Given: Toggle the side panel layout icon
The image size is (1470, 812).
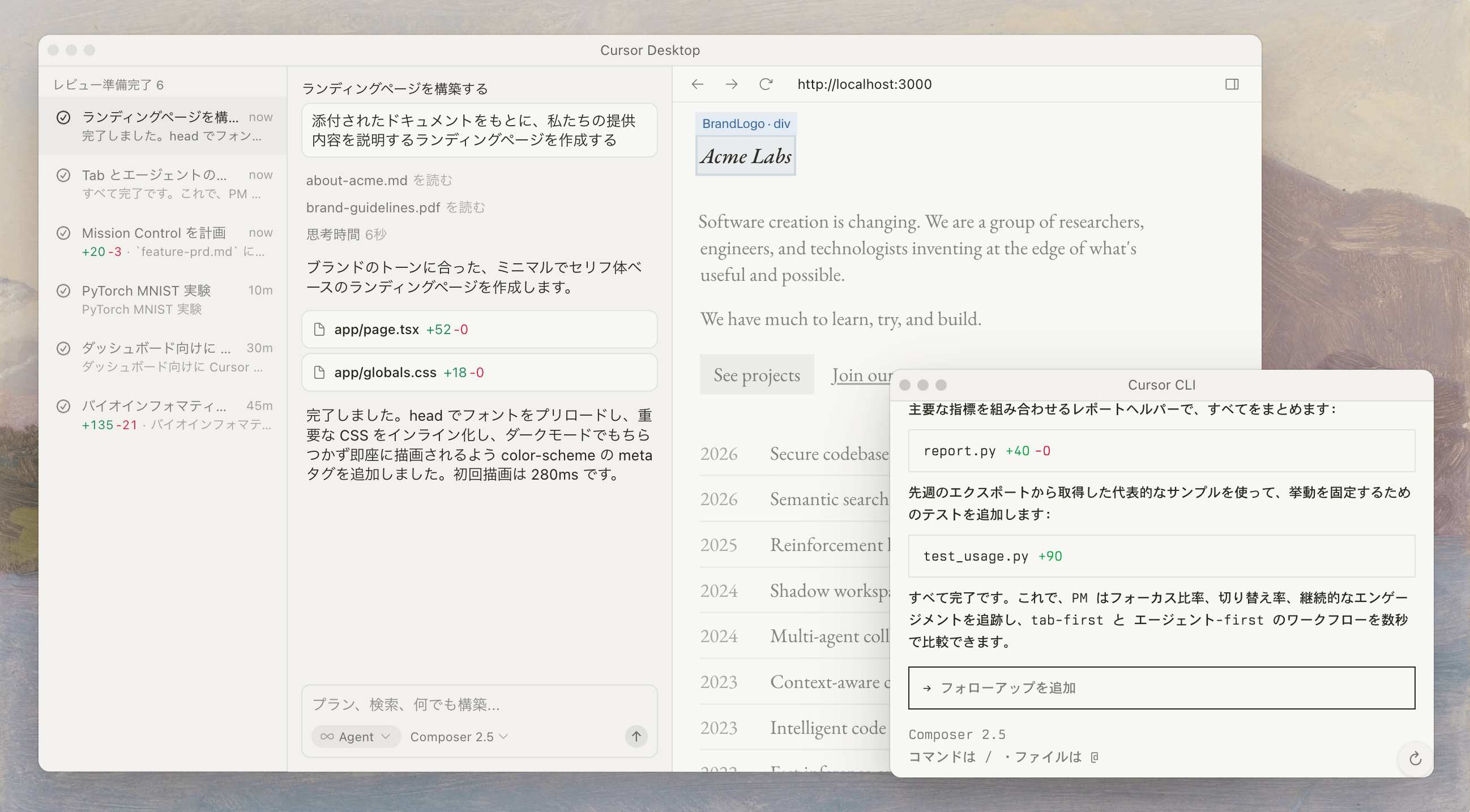Looking at the screenshot, I should pyautogui.click(x=1232, y=84).
